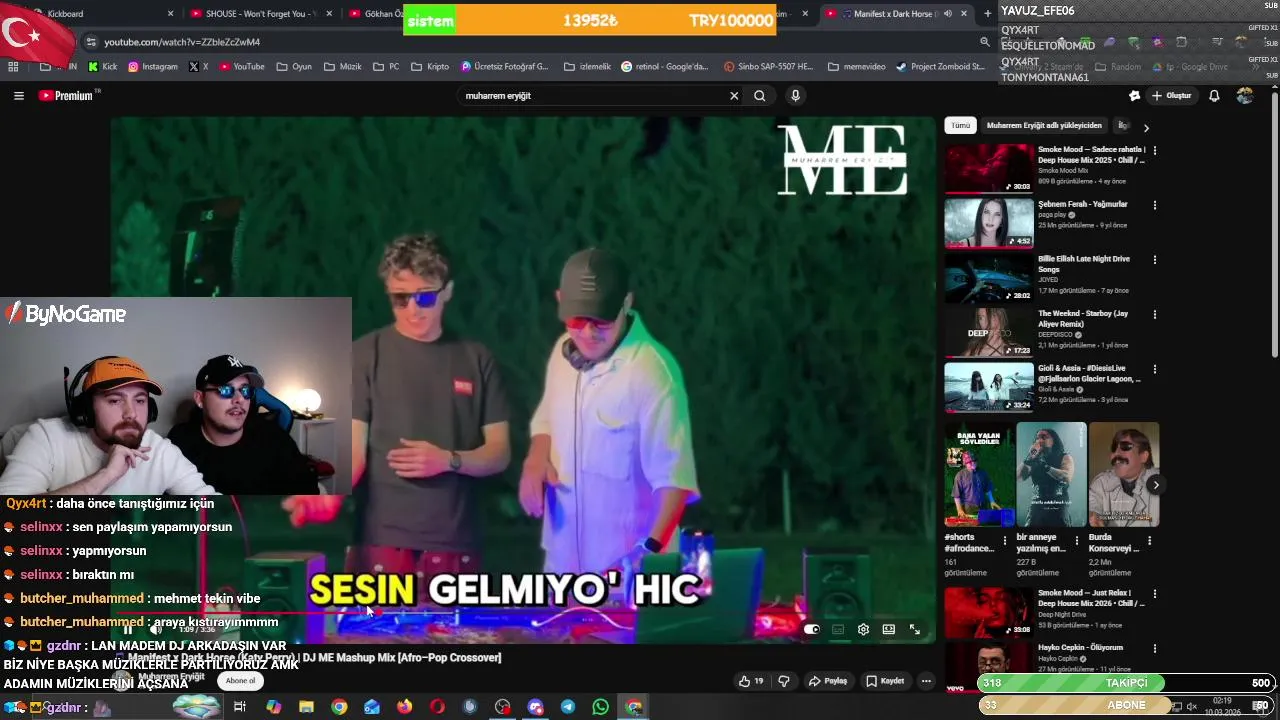The image size is (1280, 720).
Task: Open options menu for The Weeknd video
Action: tap(1155, 315)
